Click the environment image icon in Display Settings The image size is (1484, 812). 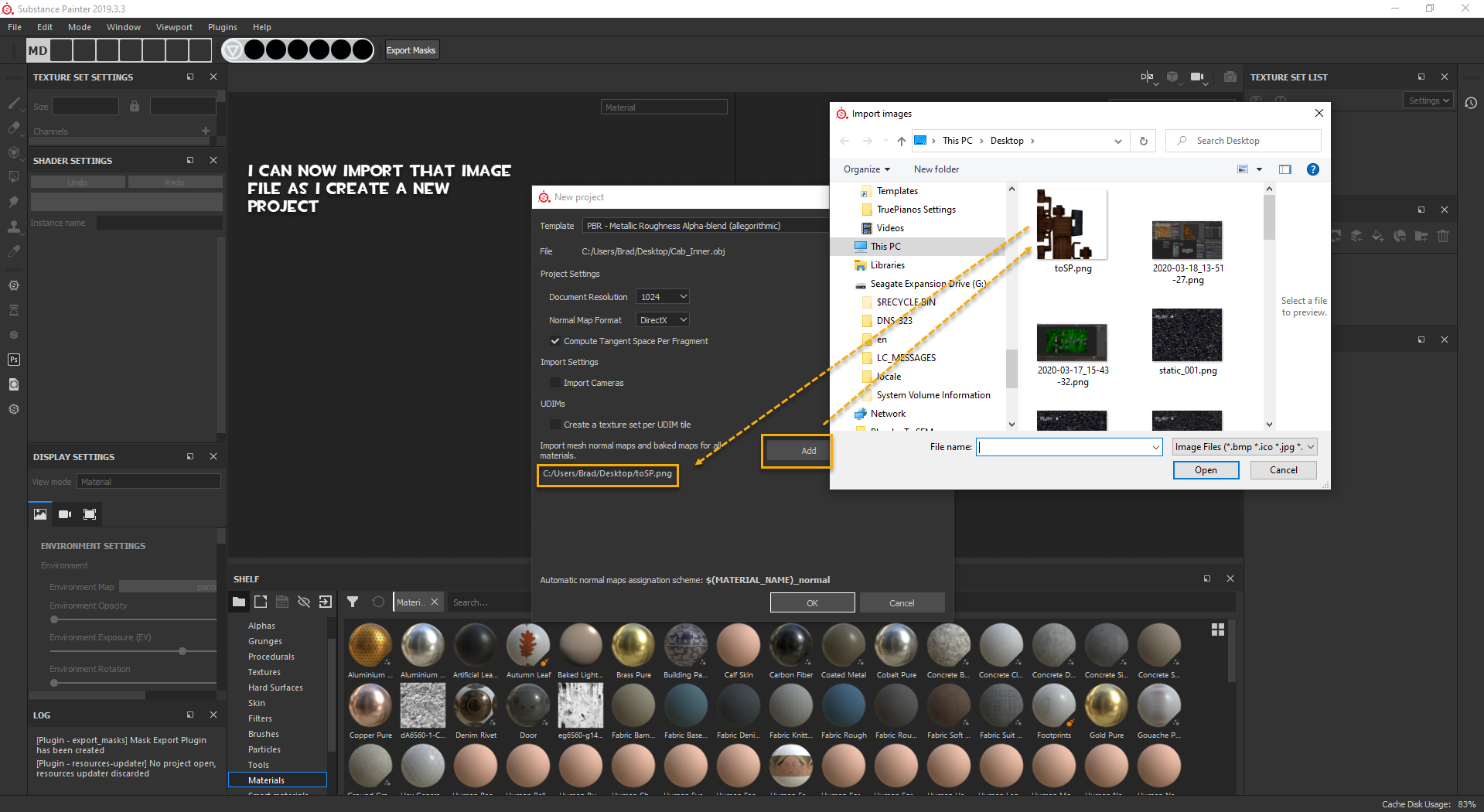[x=40, y=514]
